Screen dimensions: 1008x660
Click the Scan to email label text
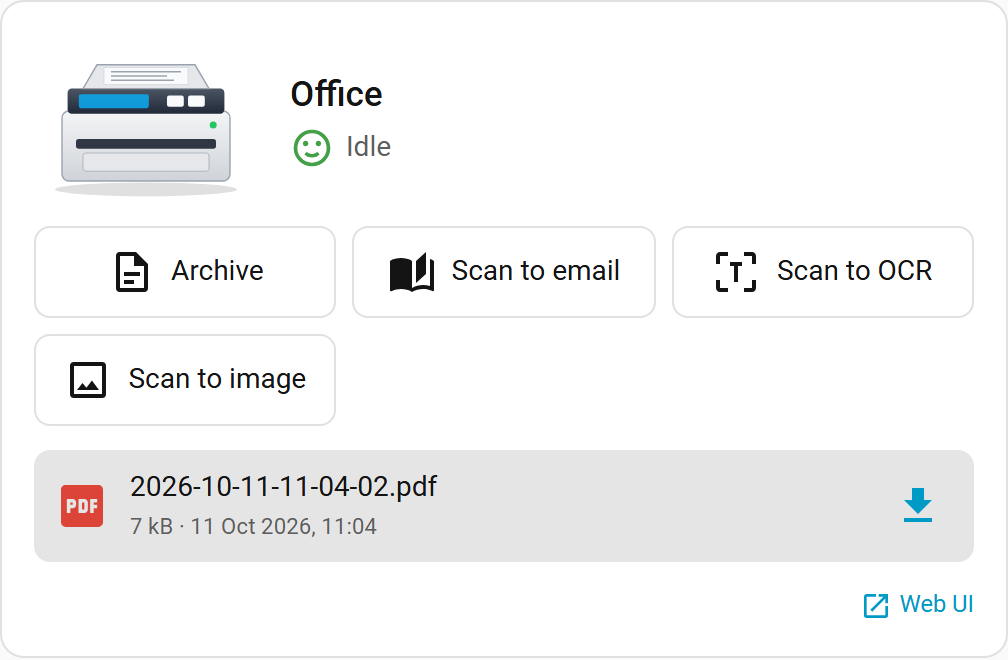pyautogui.click(x=536, y=271)
